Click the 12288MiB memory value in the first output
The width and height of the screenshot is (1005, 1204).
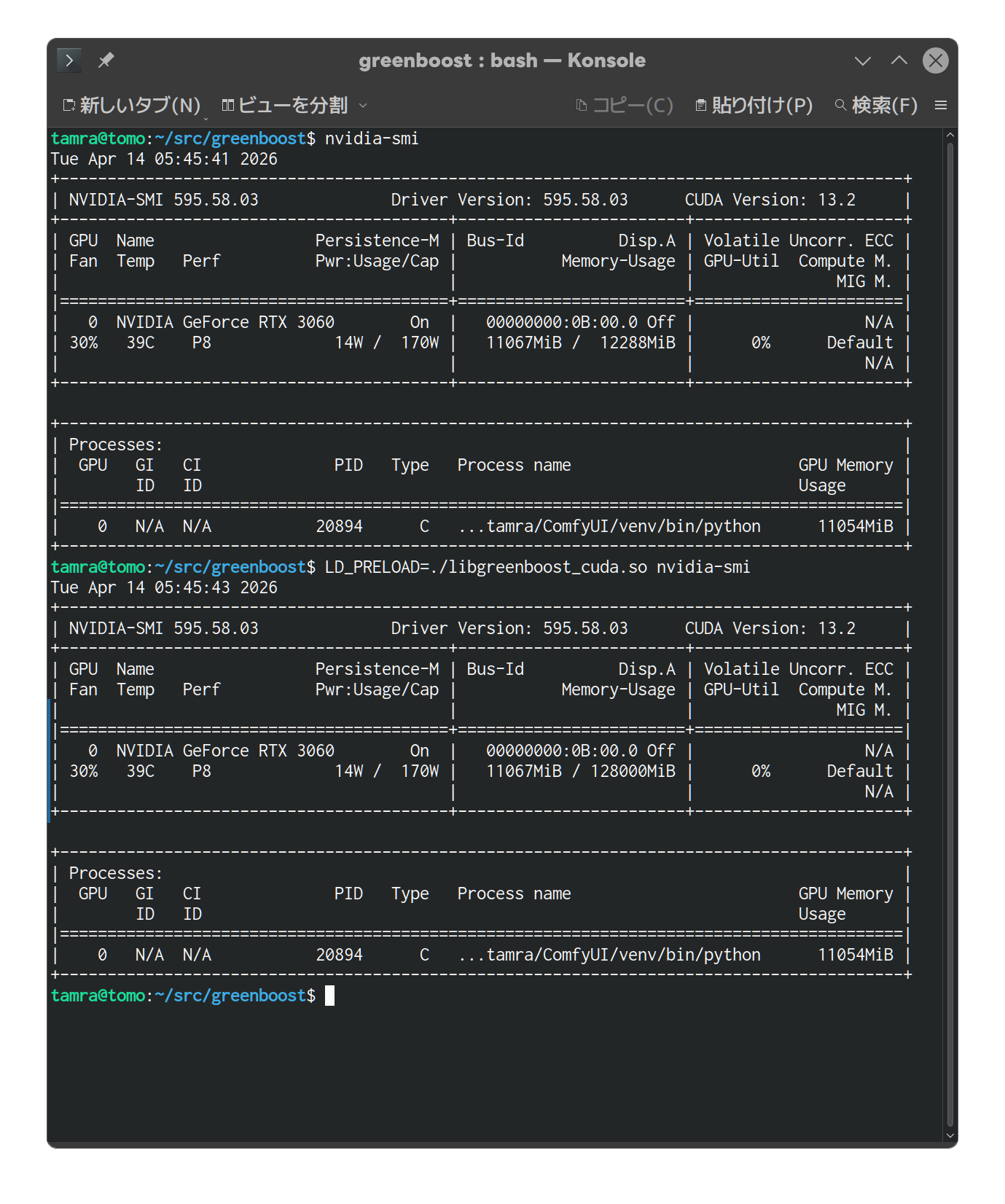(637, 343)
